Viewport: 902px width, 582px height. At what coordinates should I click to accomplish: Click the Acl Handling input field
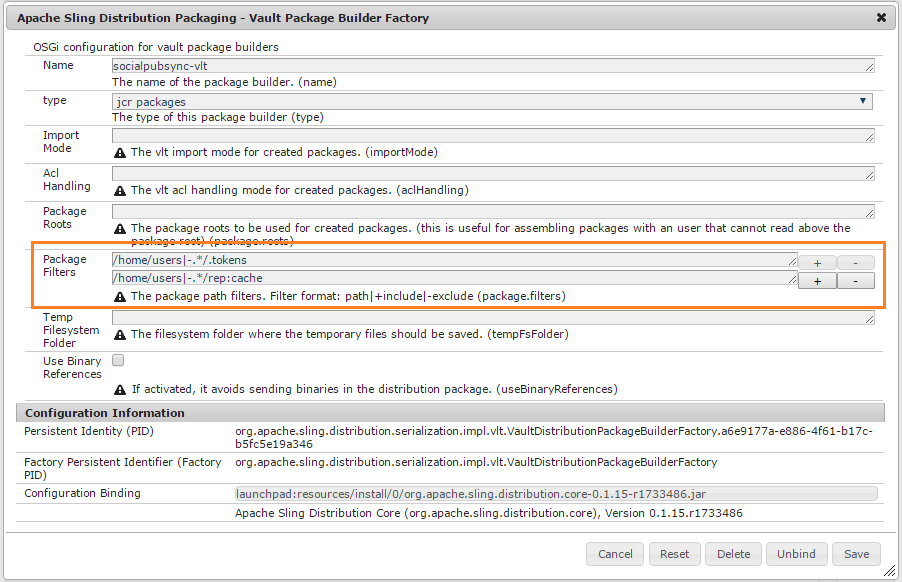pos(493,174)
